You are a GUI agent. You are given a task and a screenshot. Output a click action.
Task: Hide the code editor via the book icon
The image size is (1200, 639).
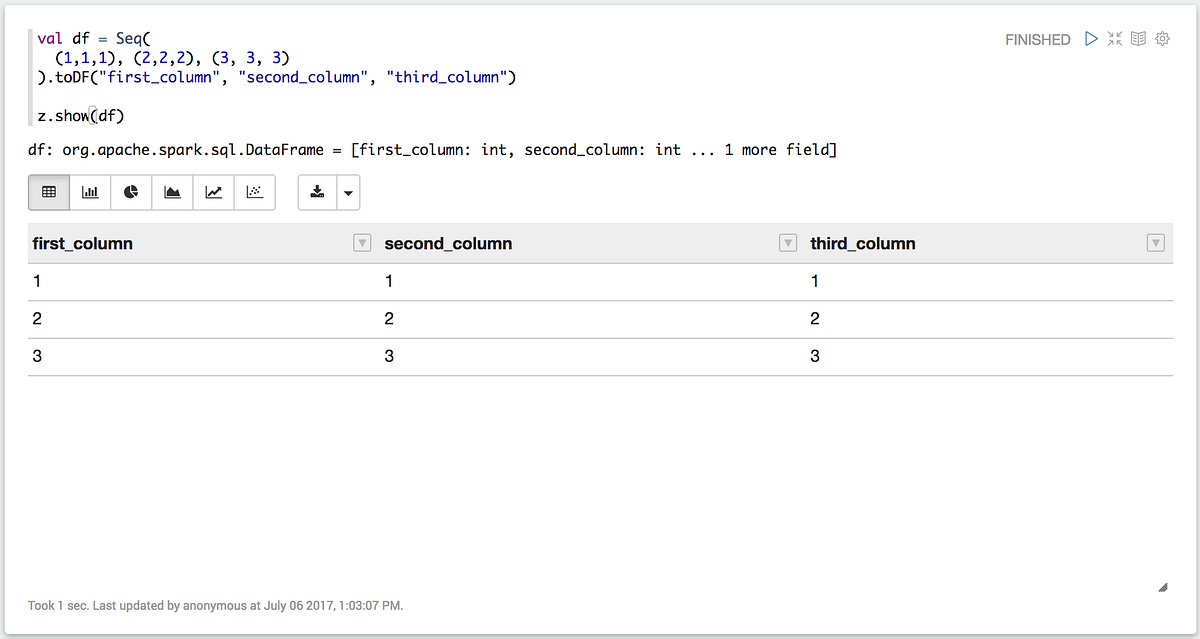pos(1138,38)
